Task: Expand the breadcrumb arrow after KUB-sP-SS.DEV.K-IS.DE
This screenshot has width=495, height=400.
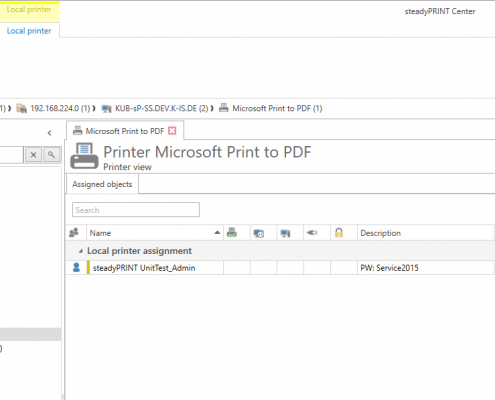Action: click(x=212, y=108)
